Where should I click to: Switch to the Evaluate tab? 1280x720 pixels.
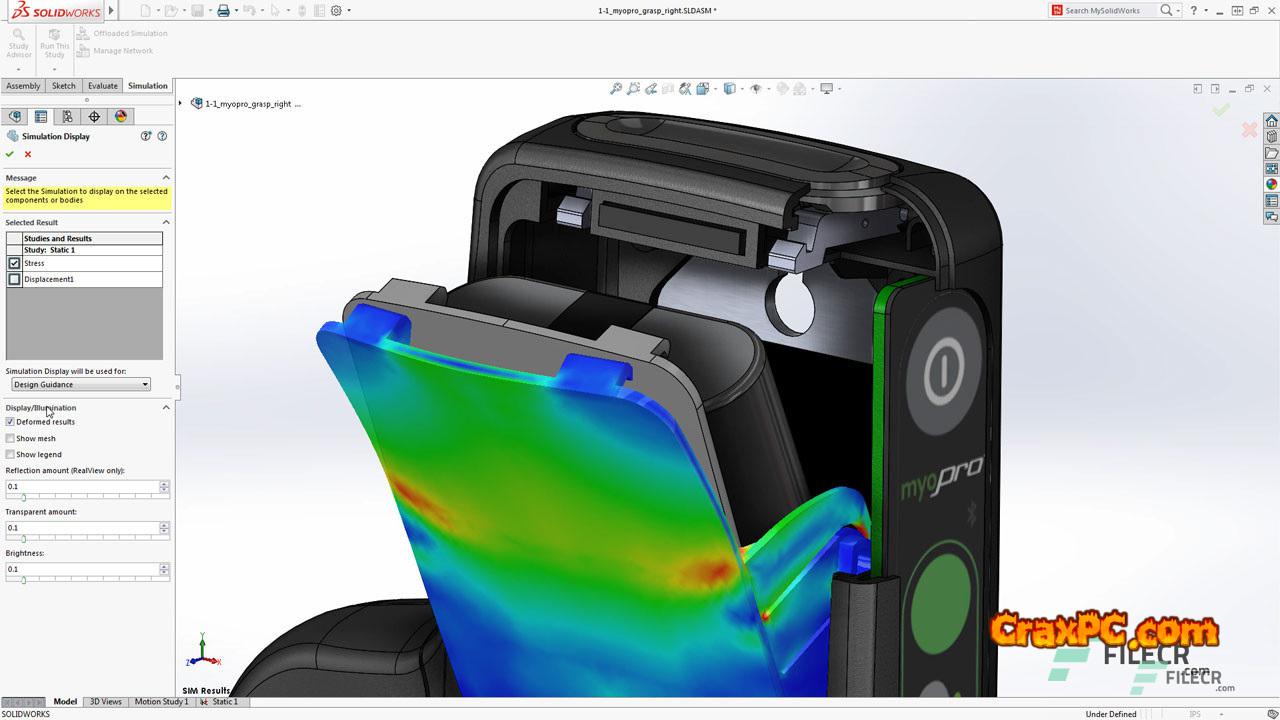pyautogui.click(x=102, y=86)
